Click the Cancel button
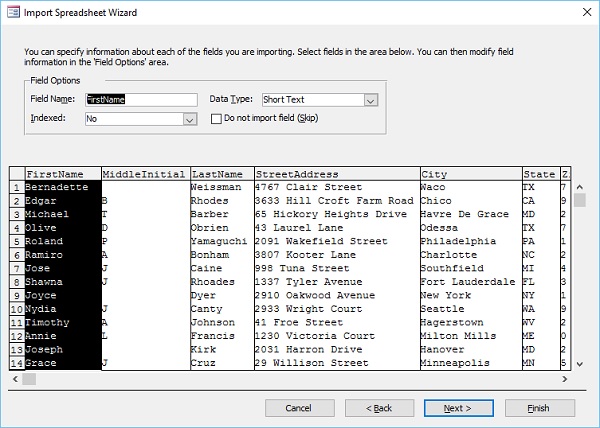The width and height of the screenshot is (600, 428). coord(299,408)
